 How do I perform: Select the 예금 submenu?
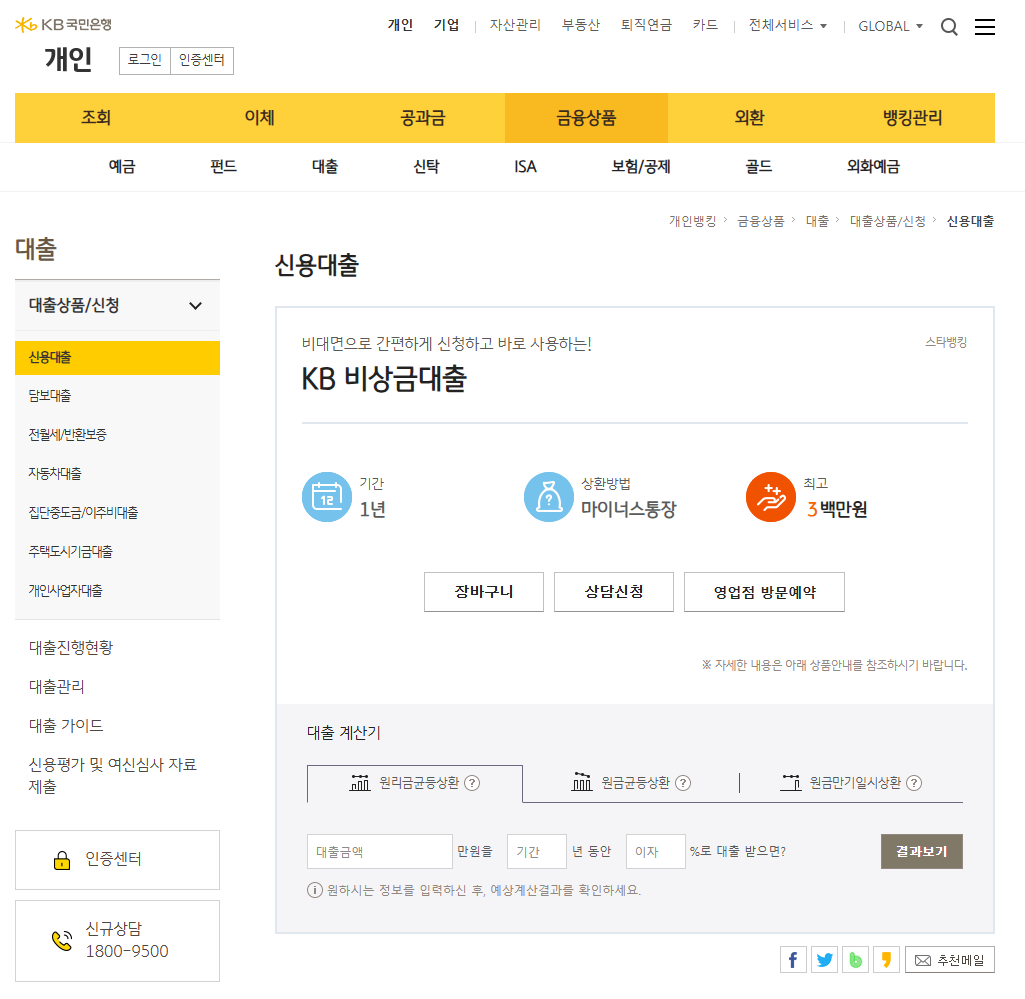[122, 167]
